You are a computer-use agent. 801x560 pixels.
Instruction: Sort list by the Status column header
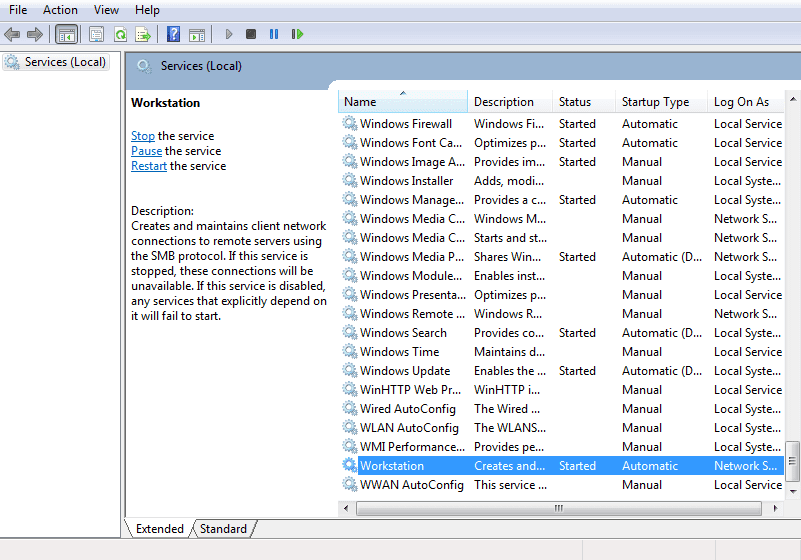[x=575, y=102]
